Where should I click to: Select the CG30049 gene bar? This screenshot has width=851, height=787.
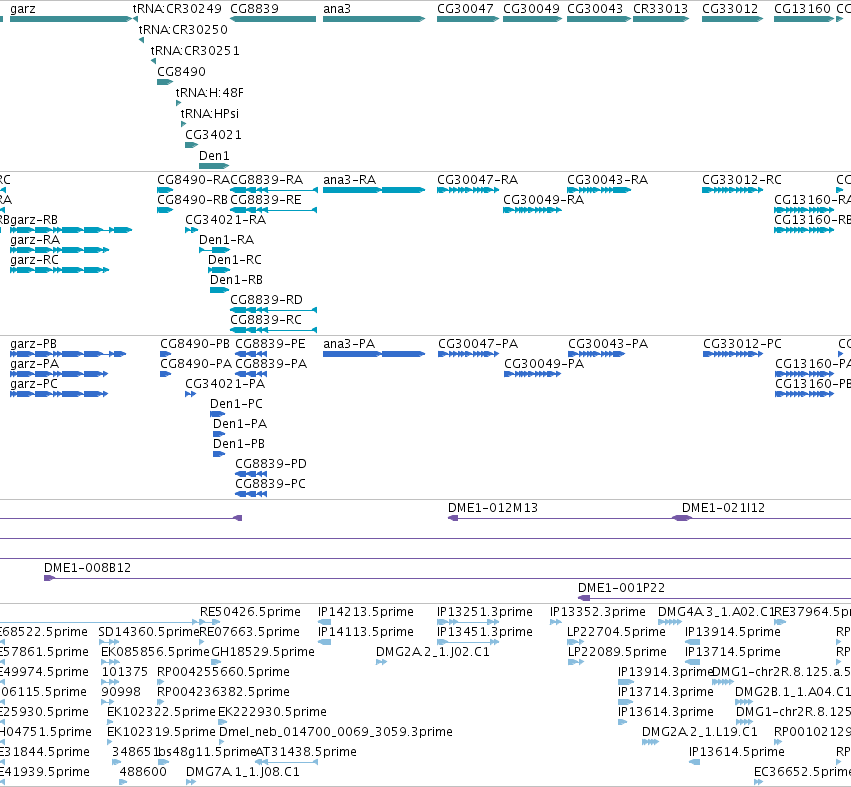click(x=532, y=19)
